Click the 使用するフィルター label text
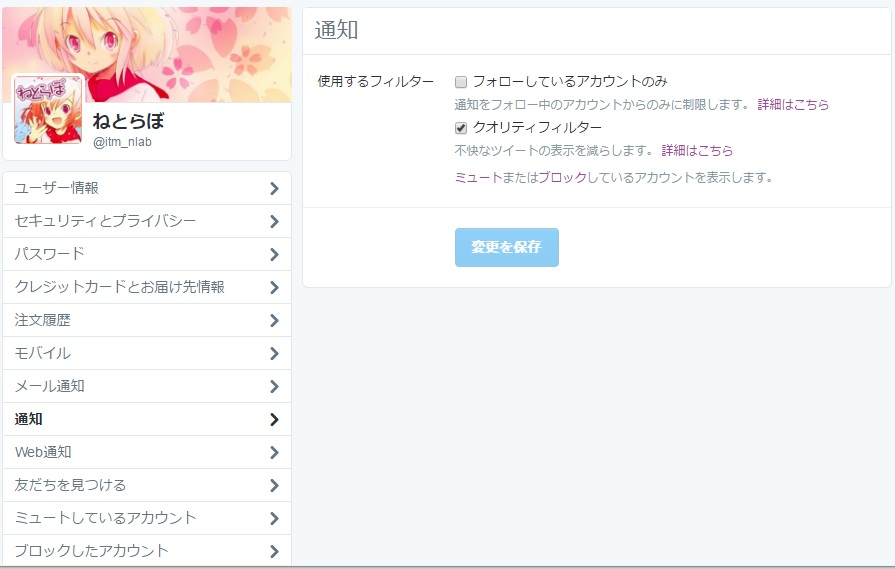Viewport: 895px width, 569px height. 376,82
